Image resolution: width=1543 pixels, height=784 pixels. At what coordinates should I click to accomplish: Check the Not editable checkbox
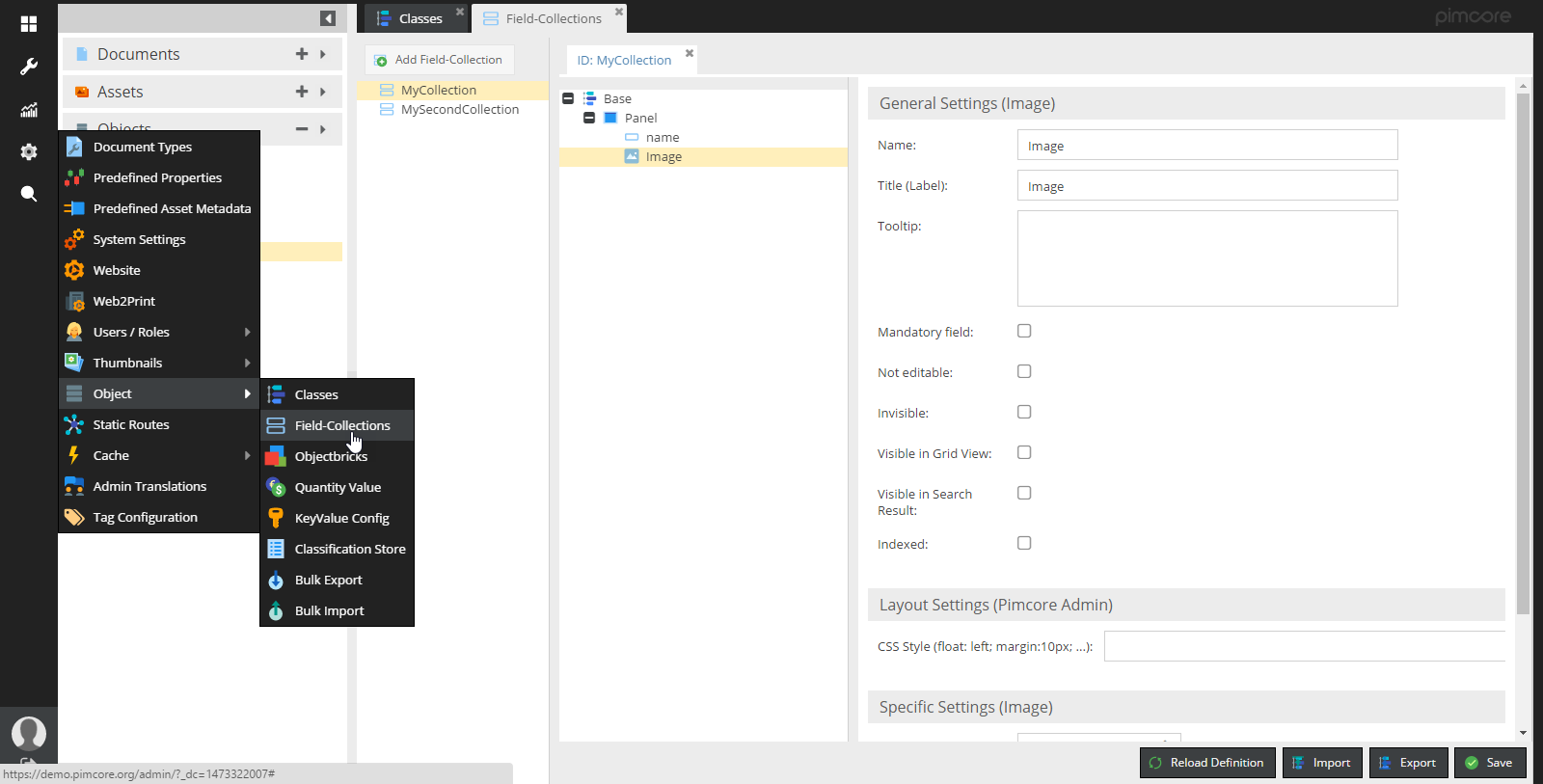[1024, 371]
